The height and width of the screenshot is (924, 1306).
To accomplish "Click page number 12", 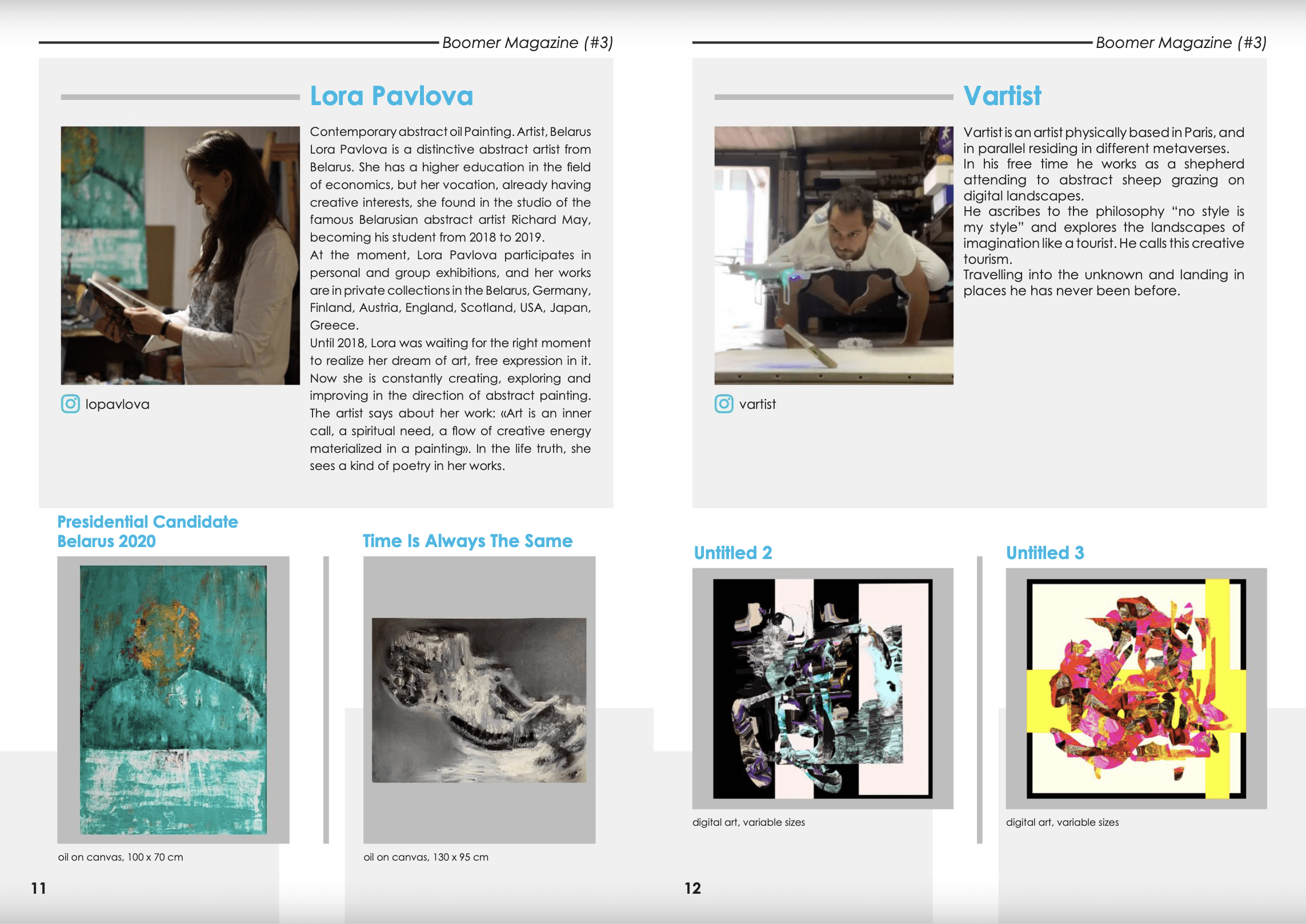I will 692,888.
